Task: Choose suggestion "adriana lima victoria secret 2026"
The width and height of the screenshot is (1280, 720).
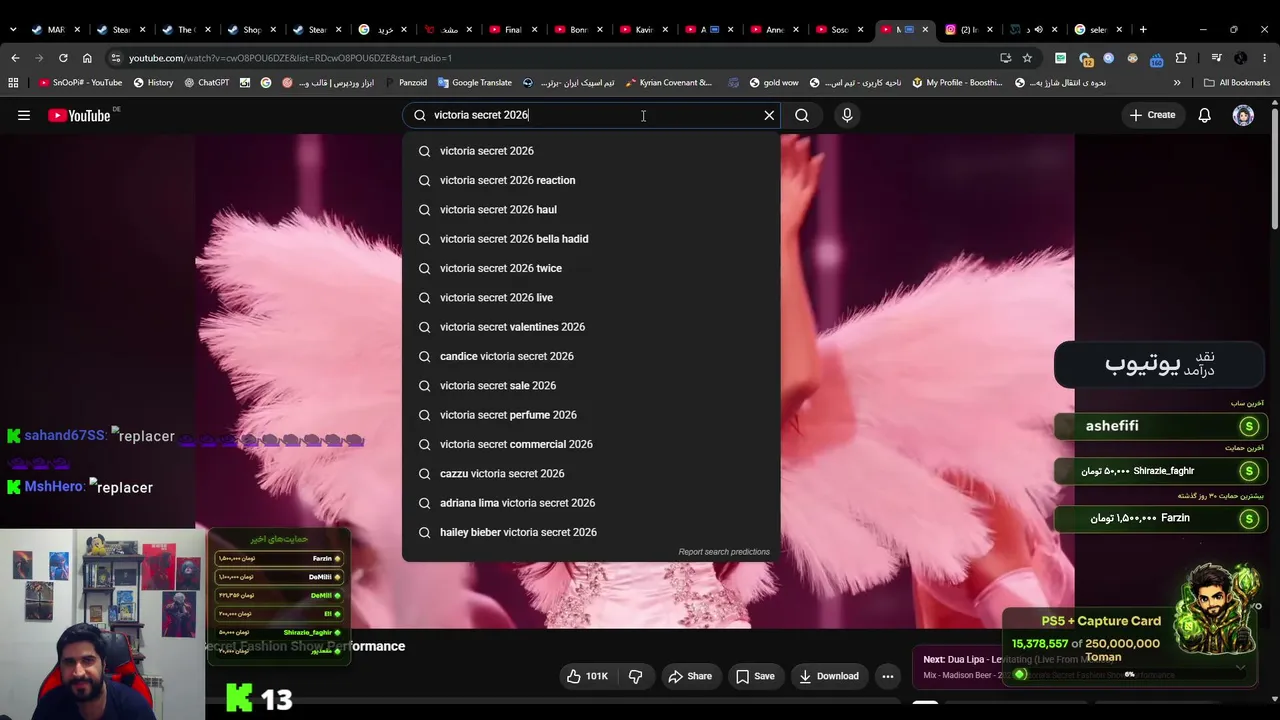Action: pos(591,503)
